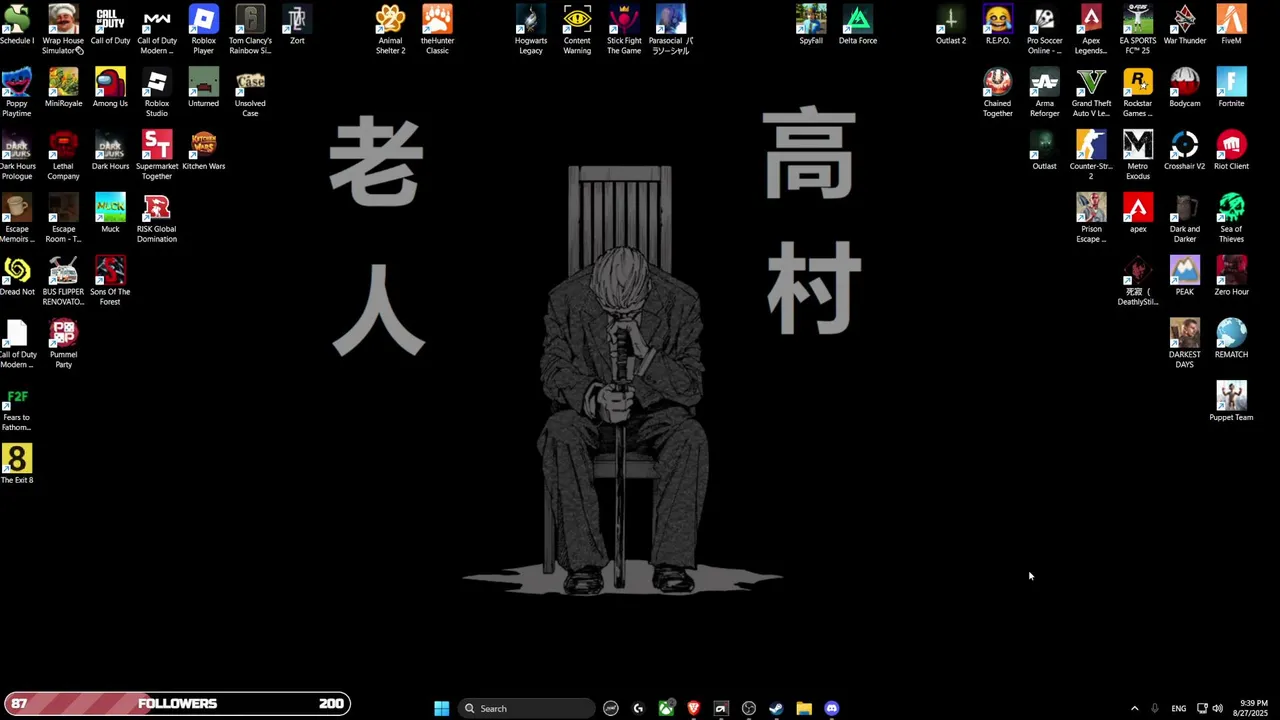The width and height of the screenshot is (1280, 720).
Task: Select the Metro Exodus icon
Action: click(1138, 156)
